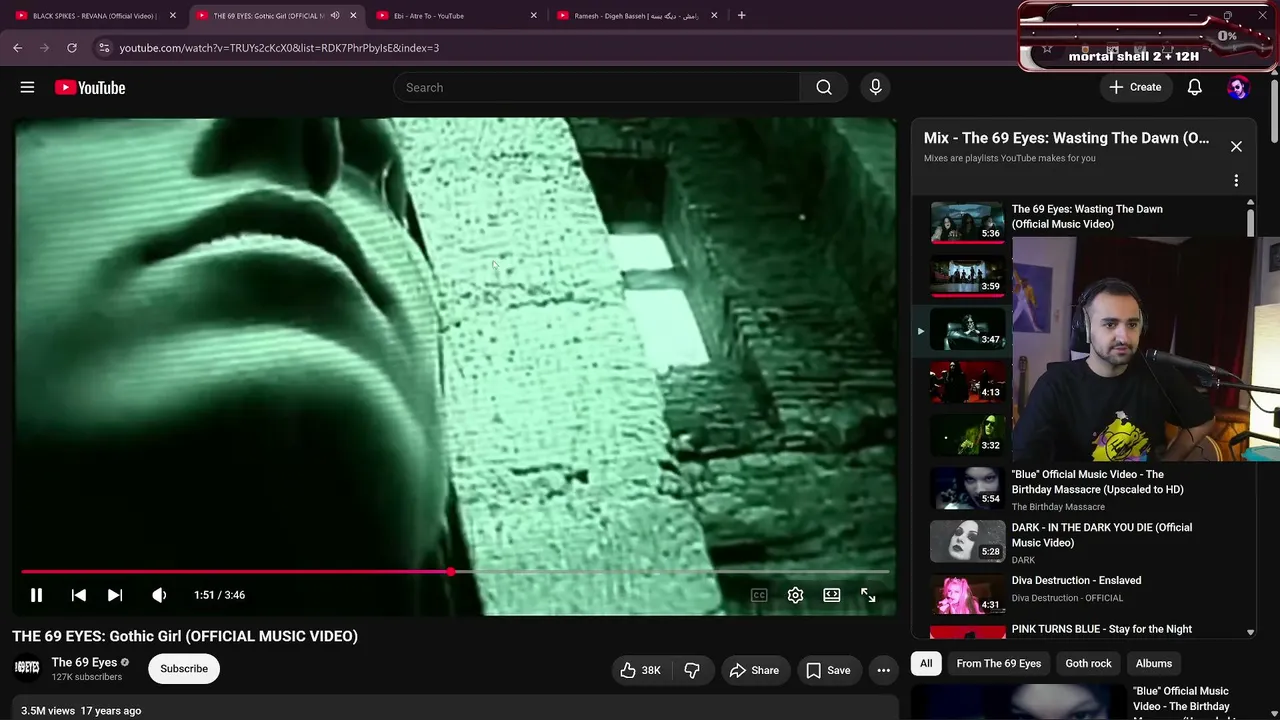
Task: Open the account avatar menu
Action: (x=1238, y=87)
